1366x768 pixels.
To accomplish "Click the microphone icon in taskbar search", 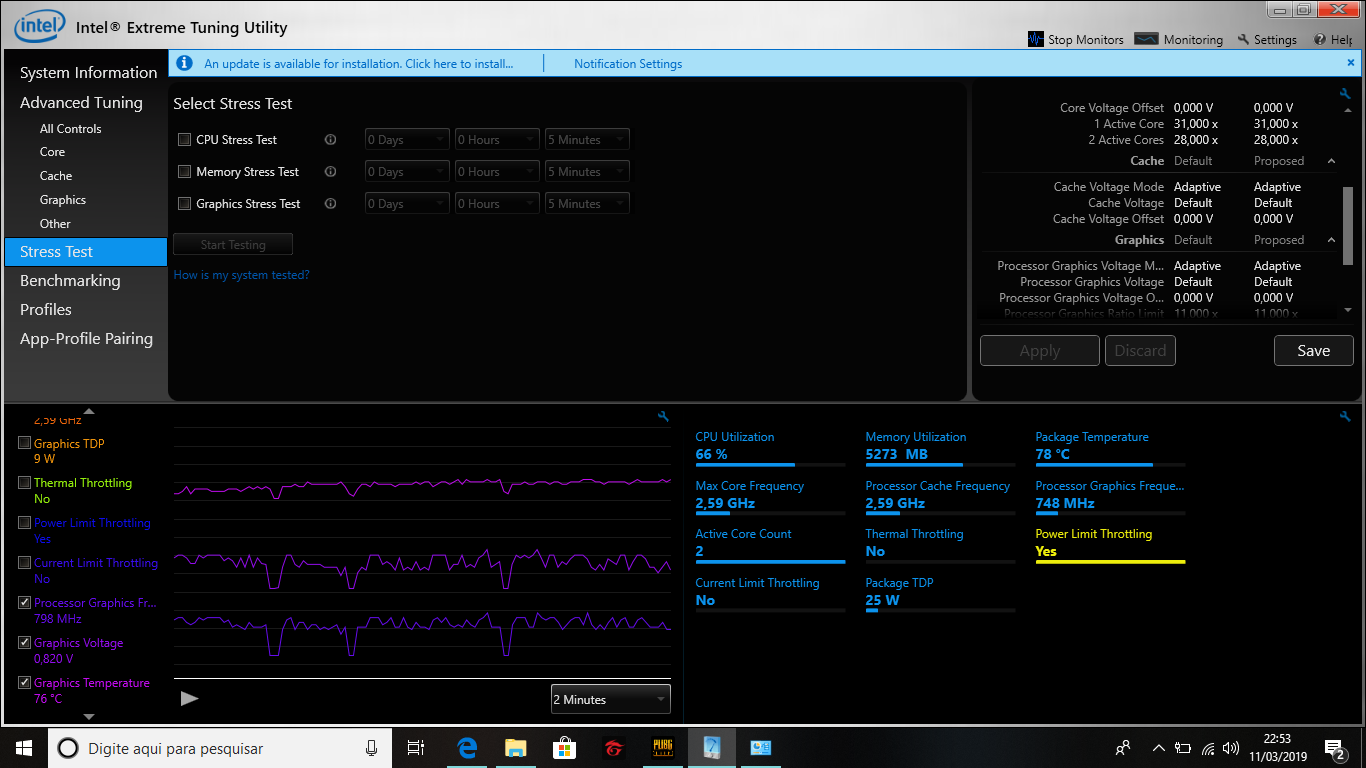I will (372, 748).
